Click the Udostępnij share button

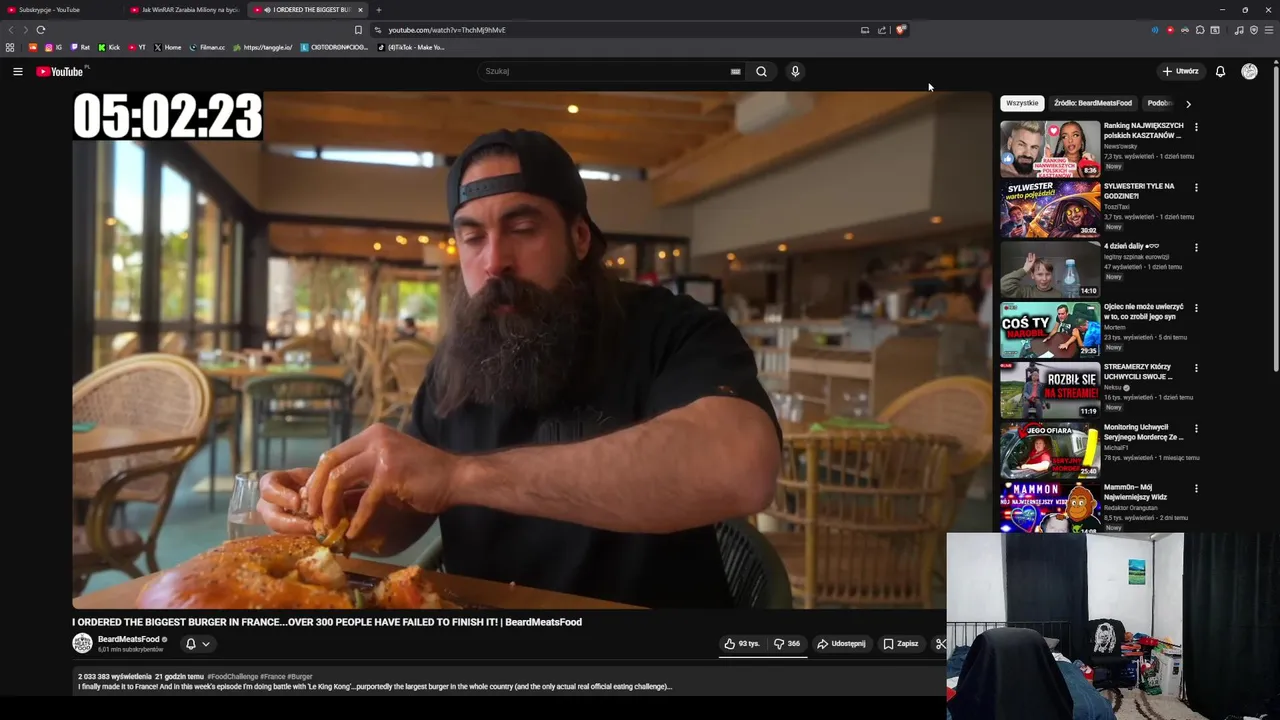coord(841,644)
